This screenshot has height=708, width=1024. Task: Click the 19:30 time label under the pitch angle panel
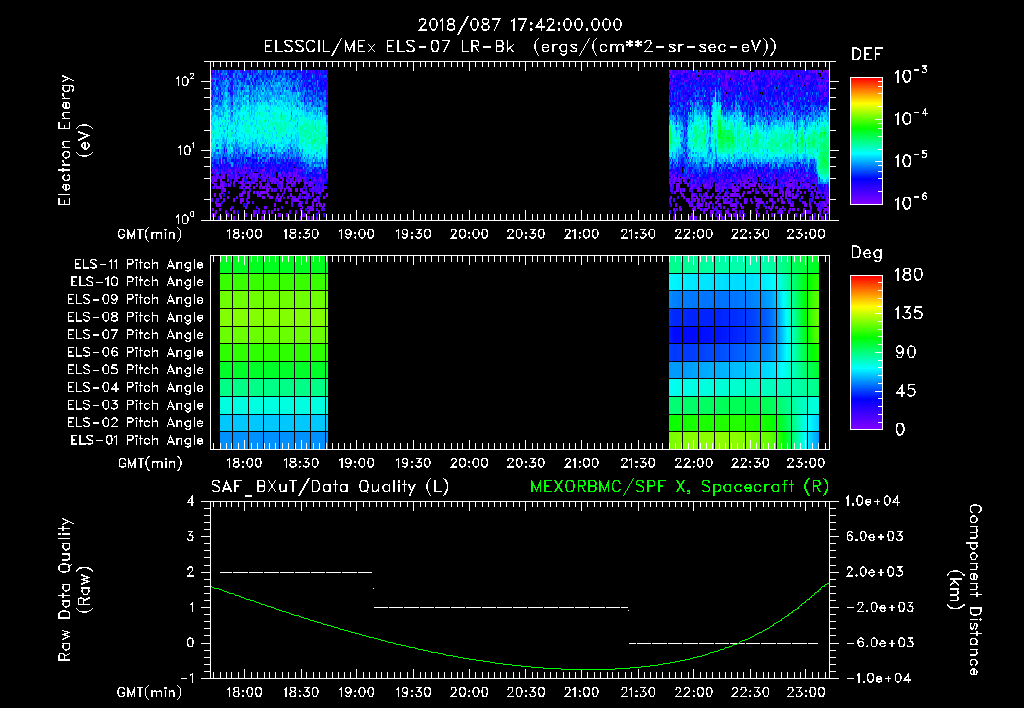(413, 463)
